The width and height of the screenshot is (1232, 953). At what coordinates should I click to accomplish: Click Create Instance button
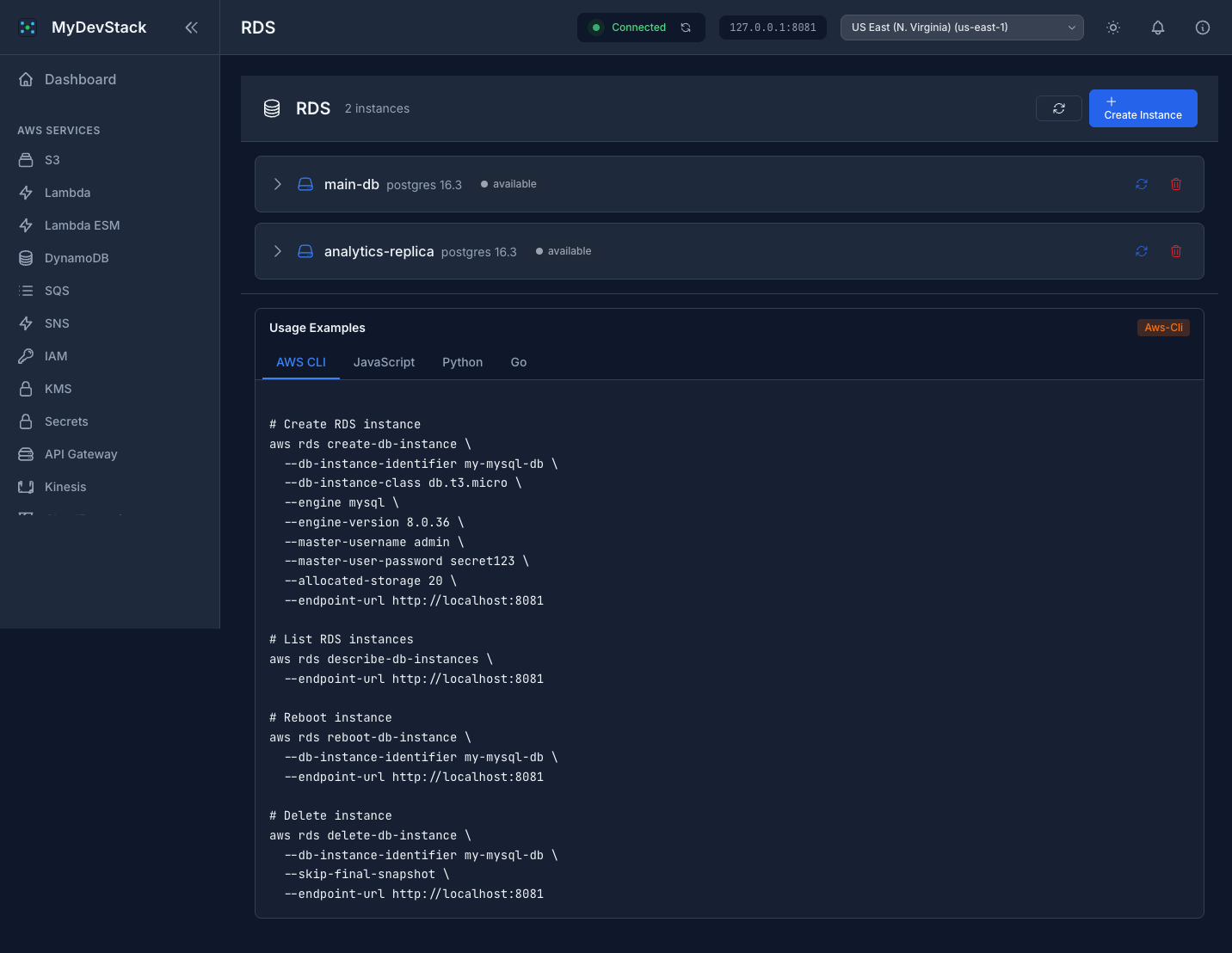(x=1143, y=108)
